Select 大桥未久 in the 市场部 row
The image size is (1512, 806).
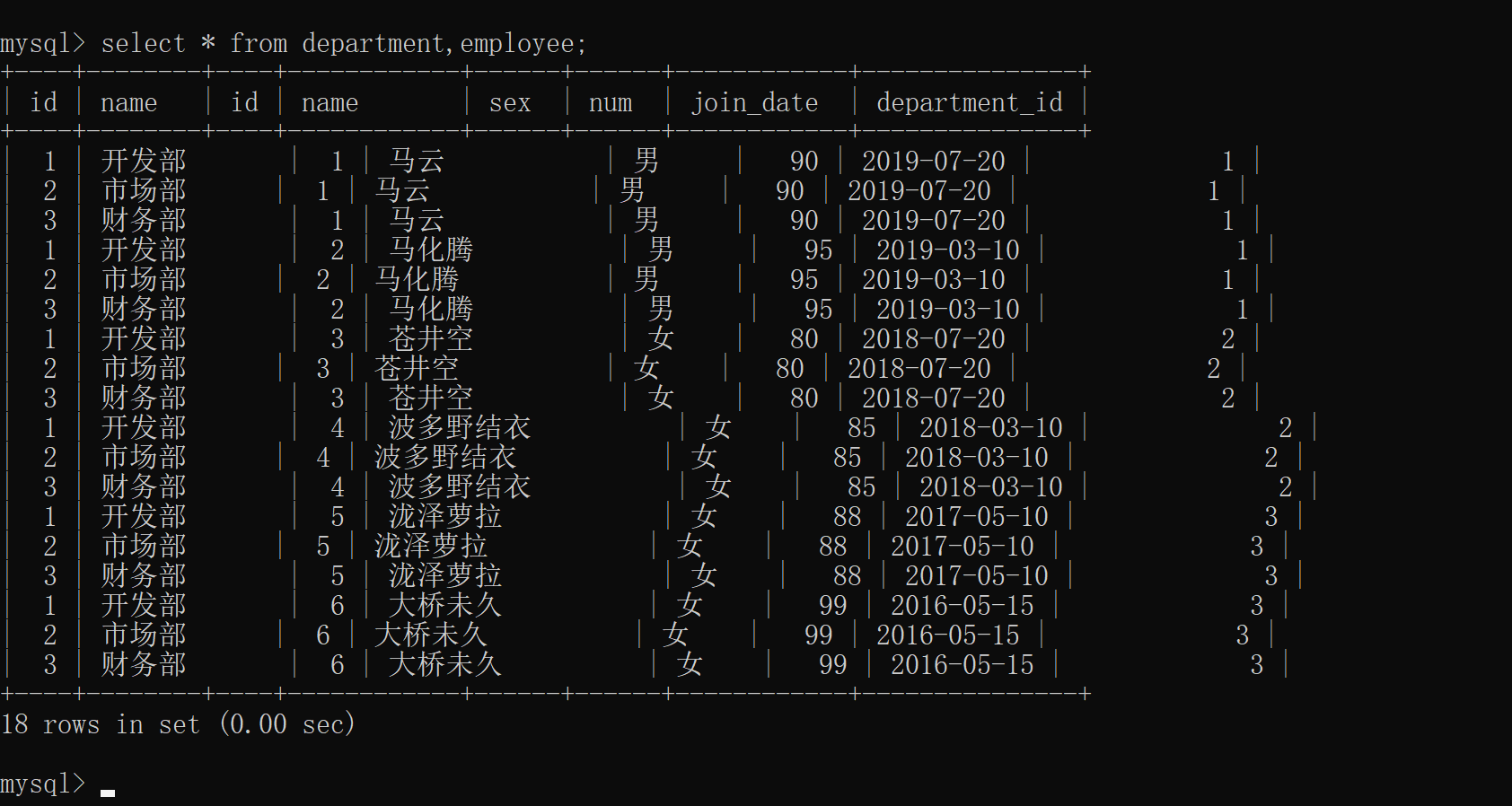431,635
